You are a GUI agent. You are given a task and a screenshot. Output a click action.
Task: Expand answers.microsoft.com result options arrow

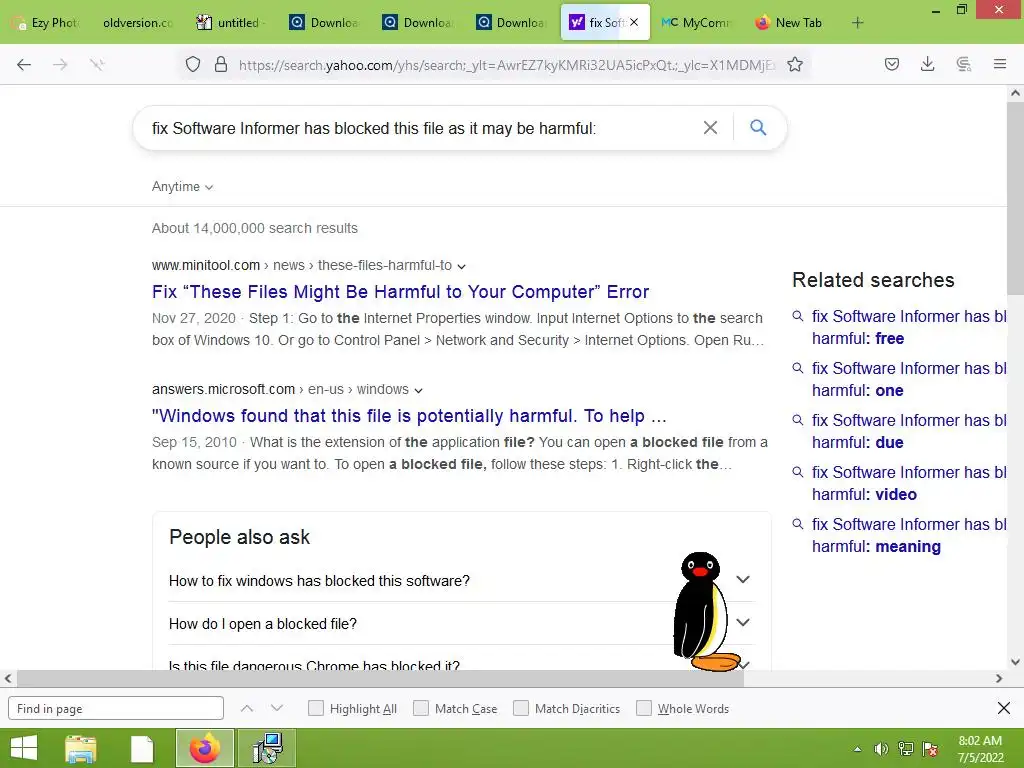pyautogui.click(x=419, y=391)
